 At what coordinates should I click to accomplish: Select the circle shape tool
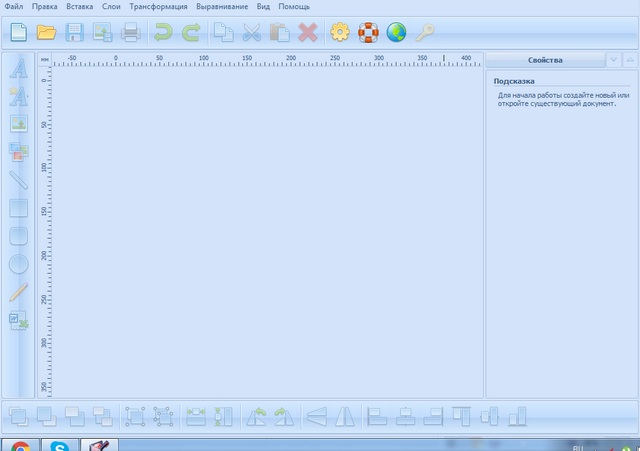click(18, 265)
